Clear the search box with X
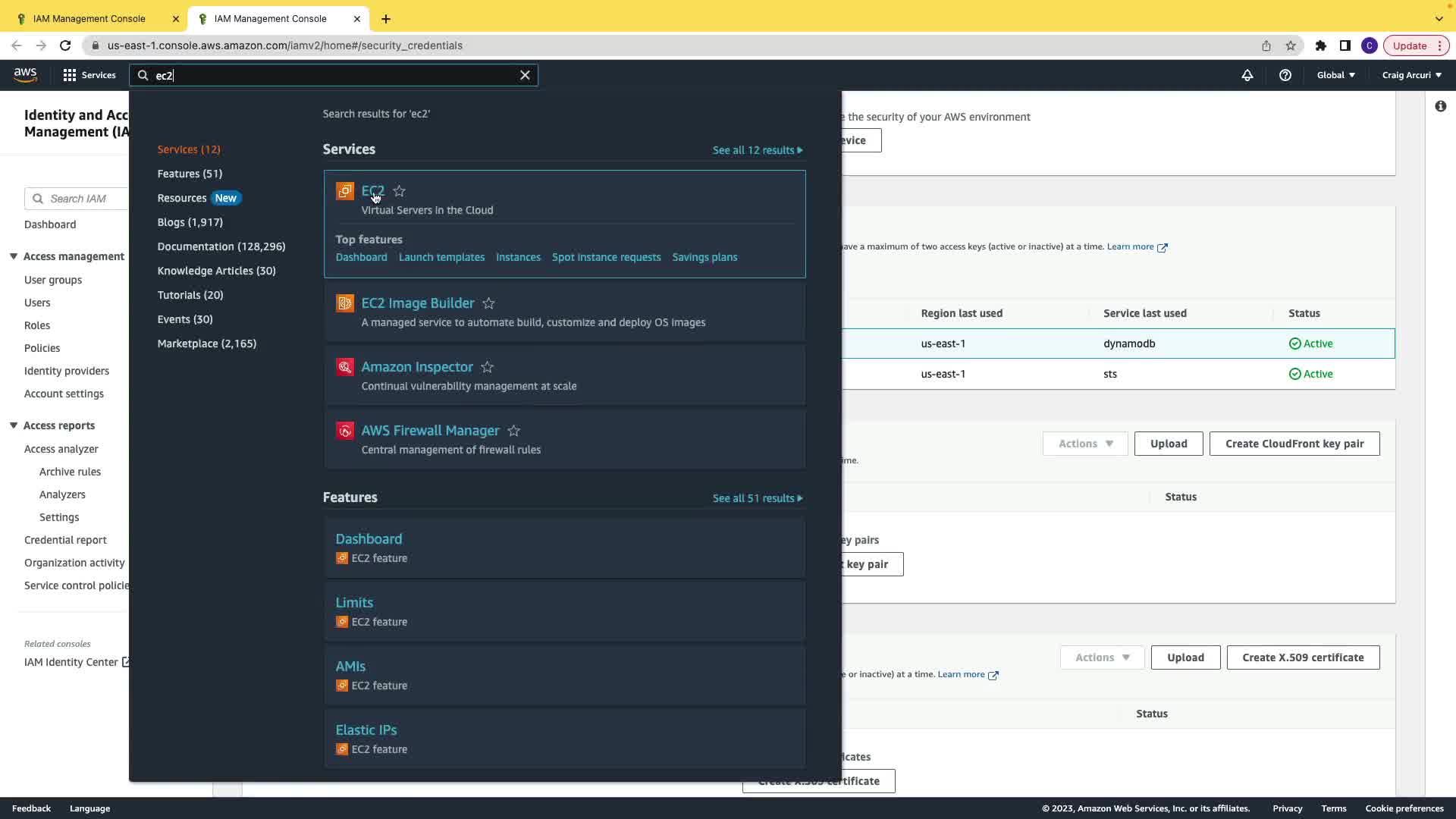 pos(525,75)
